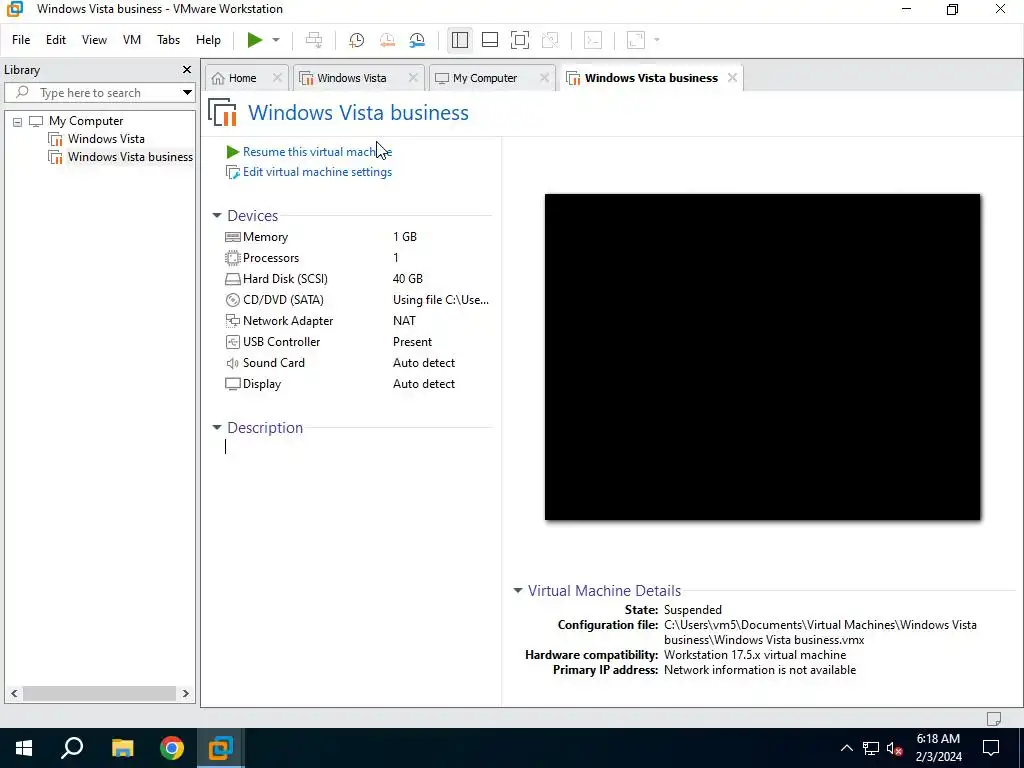
Task: Open Google Chrome from taskbar
Action: [x=172, y=748]
